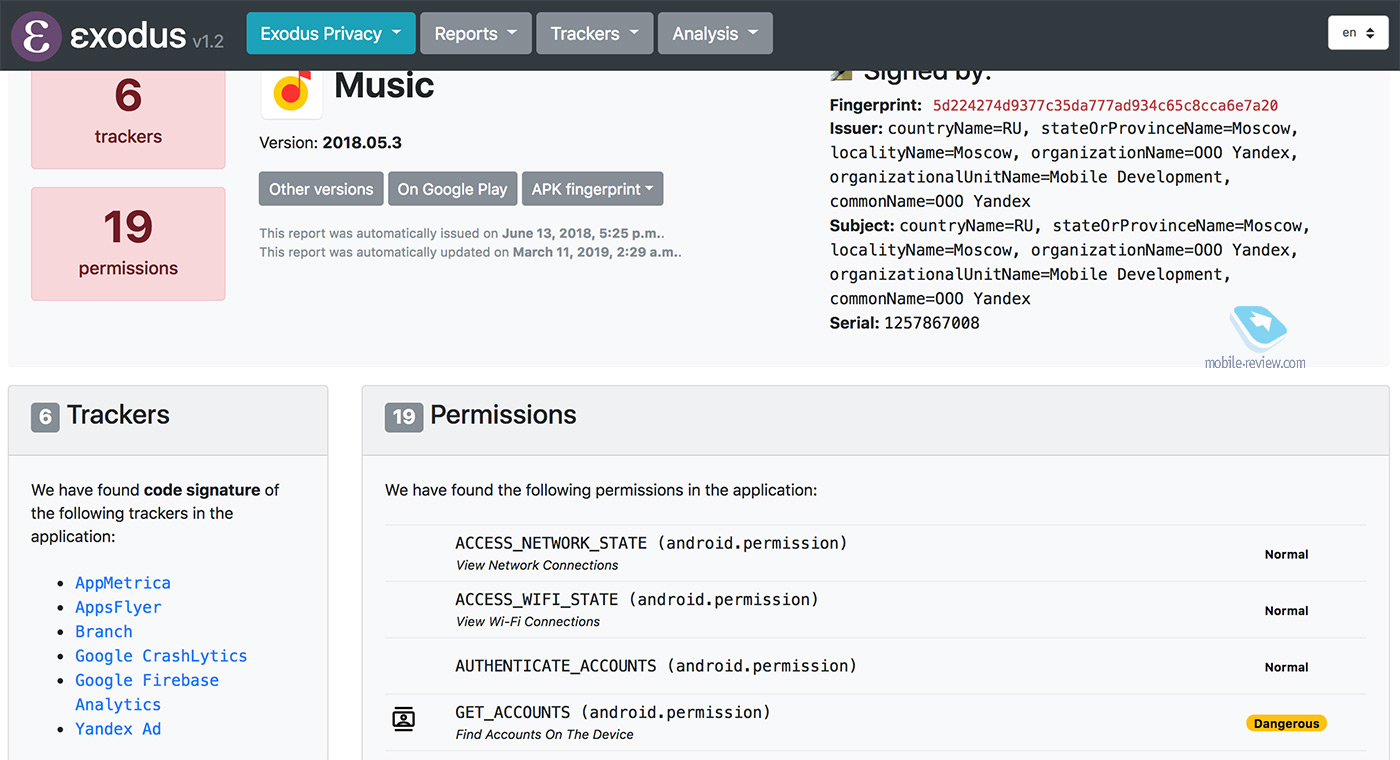
Task: Click the contacts icon beside GET_ACCOUNTS
Action: [403, 719]
